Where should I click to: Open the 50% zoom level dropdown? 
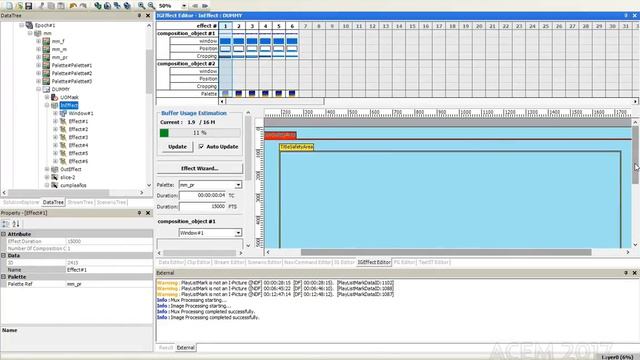click(x=184, y=6)
